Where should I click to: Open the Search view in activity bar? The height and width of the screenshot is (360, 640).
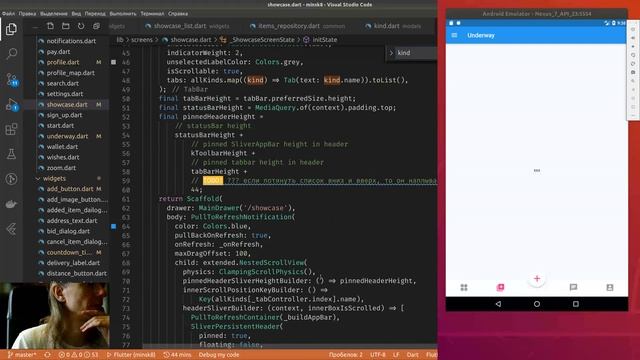click(11, 53)
